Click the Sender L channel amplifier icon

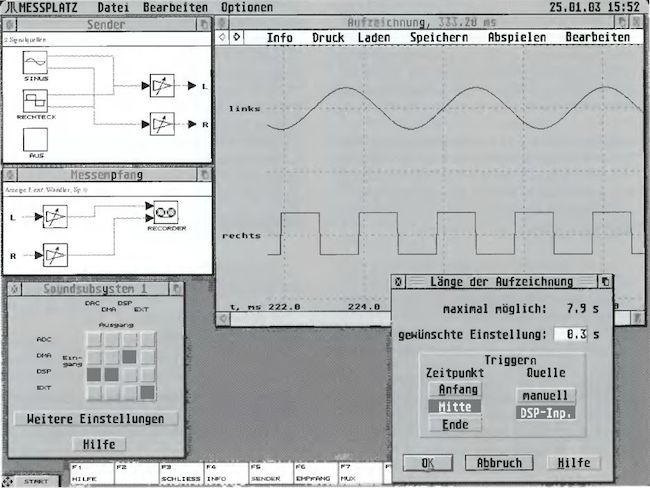pos(161,85)
